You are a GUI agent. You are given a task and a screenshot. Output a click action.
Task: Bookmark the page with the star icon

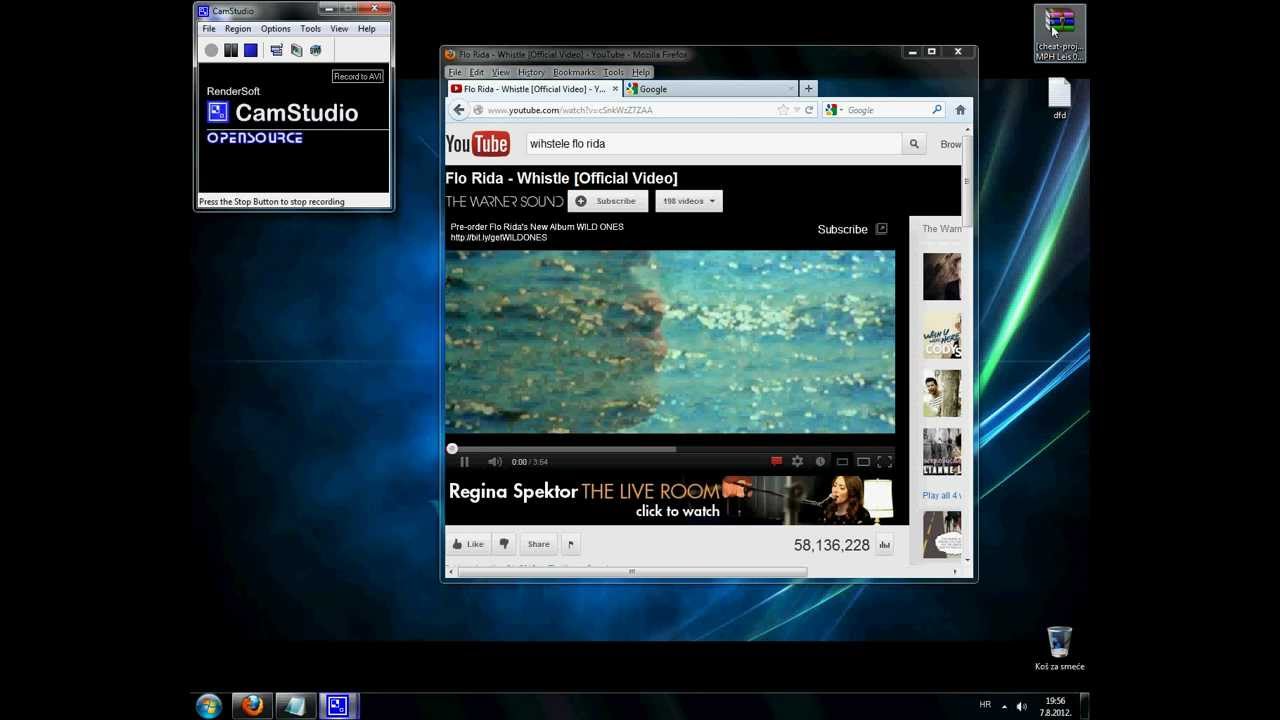click(783, 110)
